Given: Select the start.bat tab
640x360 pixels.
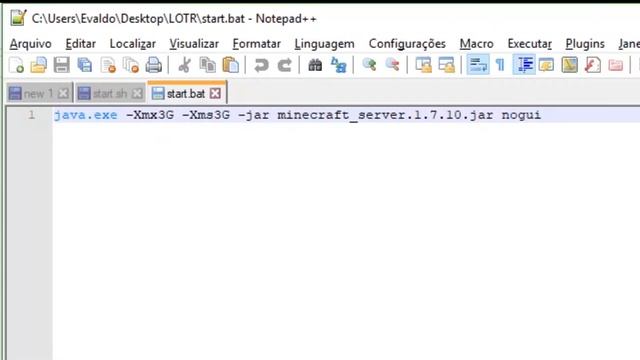Looking at the screenshot, I should pos(187,93).
